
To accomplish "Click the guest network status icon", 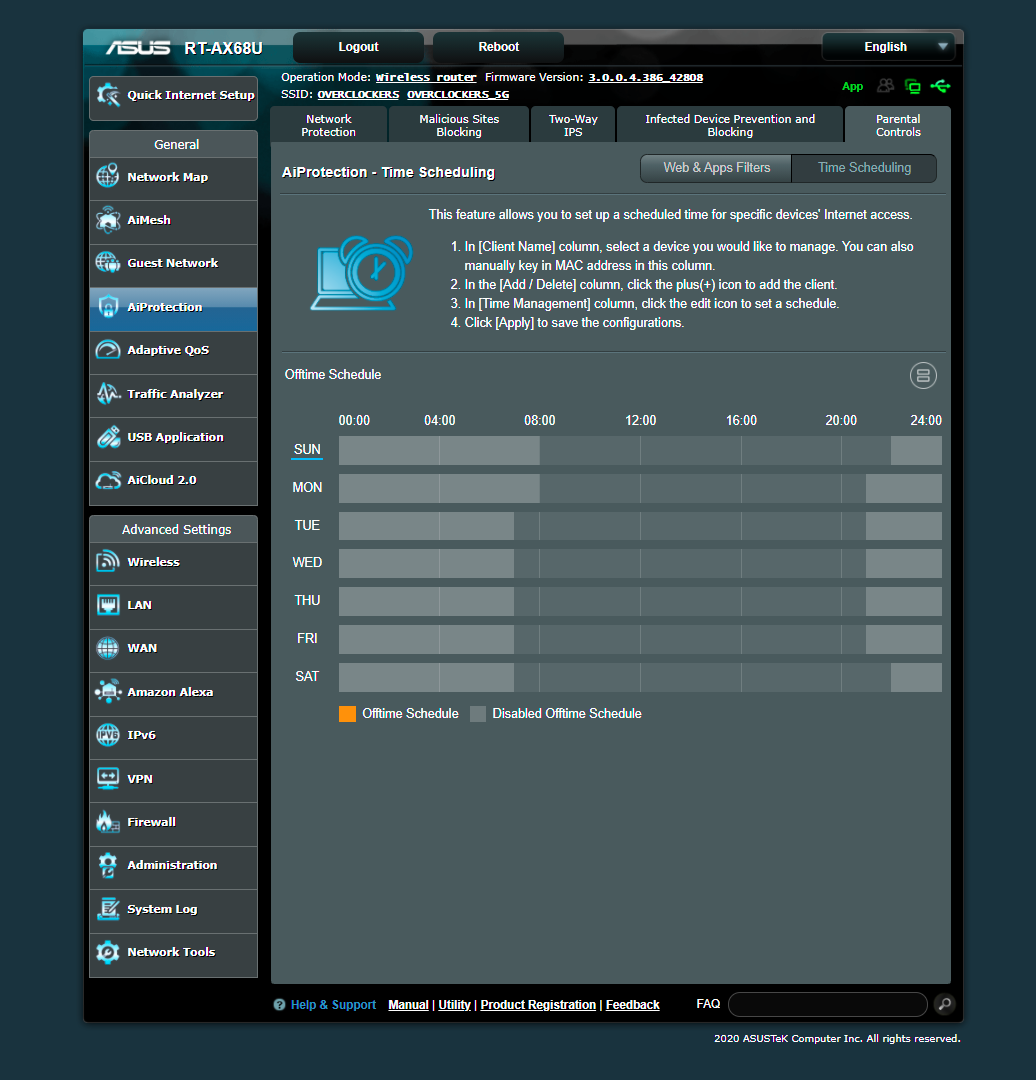I will (x=886, y=86).
